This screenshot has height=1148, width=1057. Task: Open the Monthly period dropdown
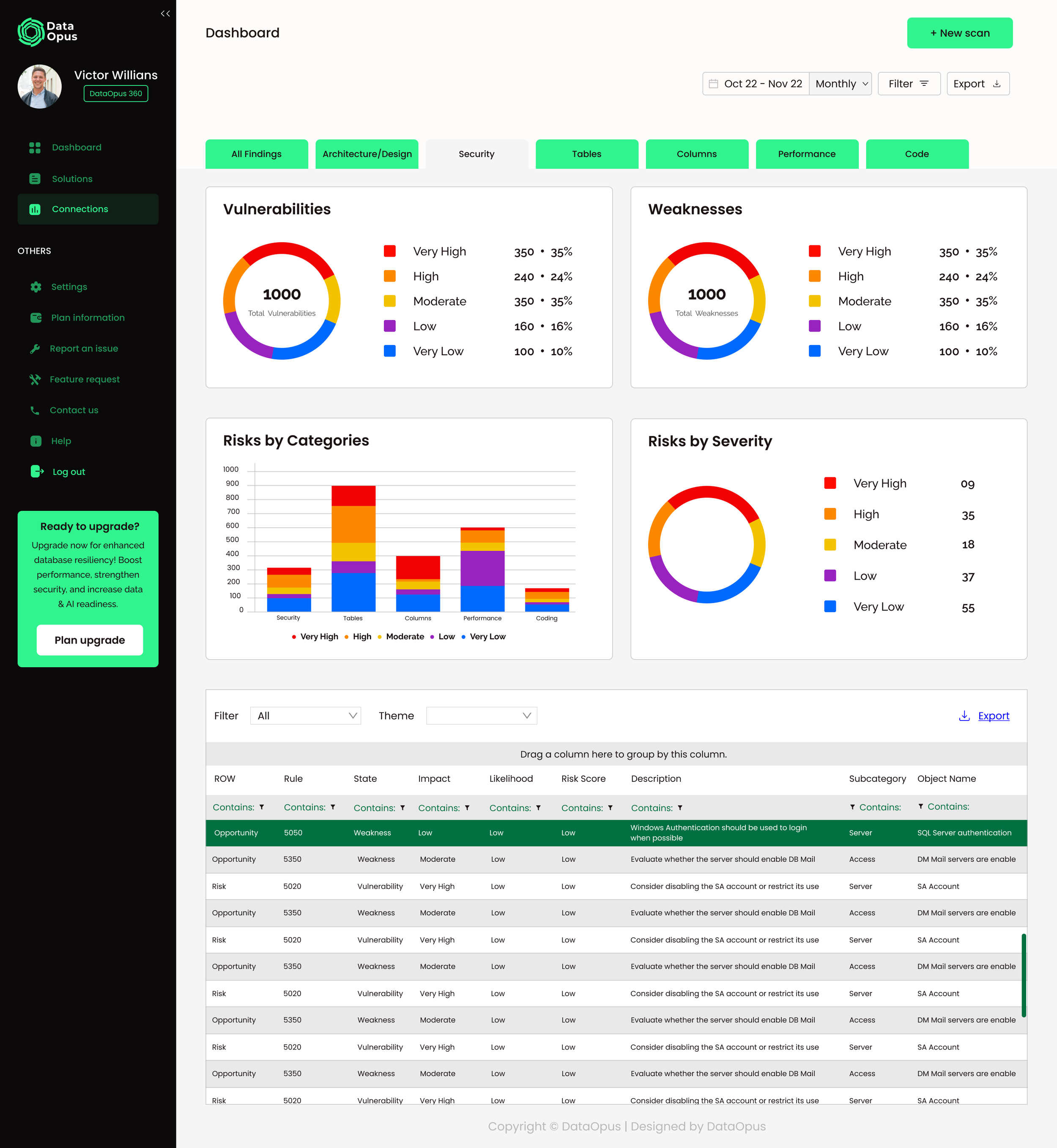coord(841,84)
